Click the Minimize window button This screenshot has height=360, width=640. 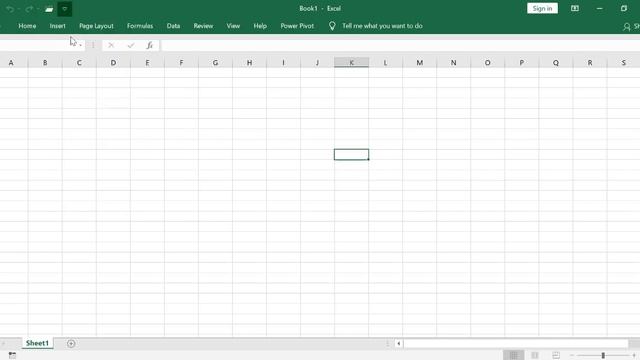(x=599, y=9)
